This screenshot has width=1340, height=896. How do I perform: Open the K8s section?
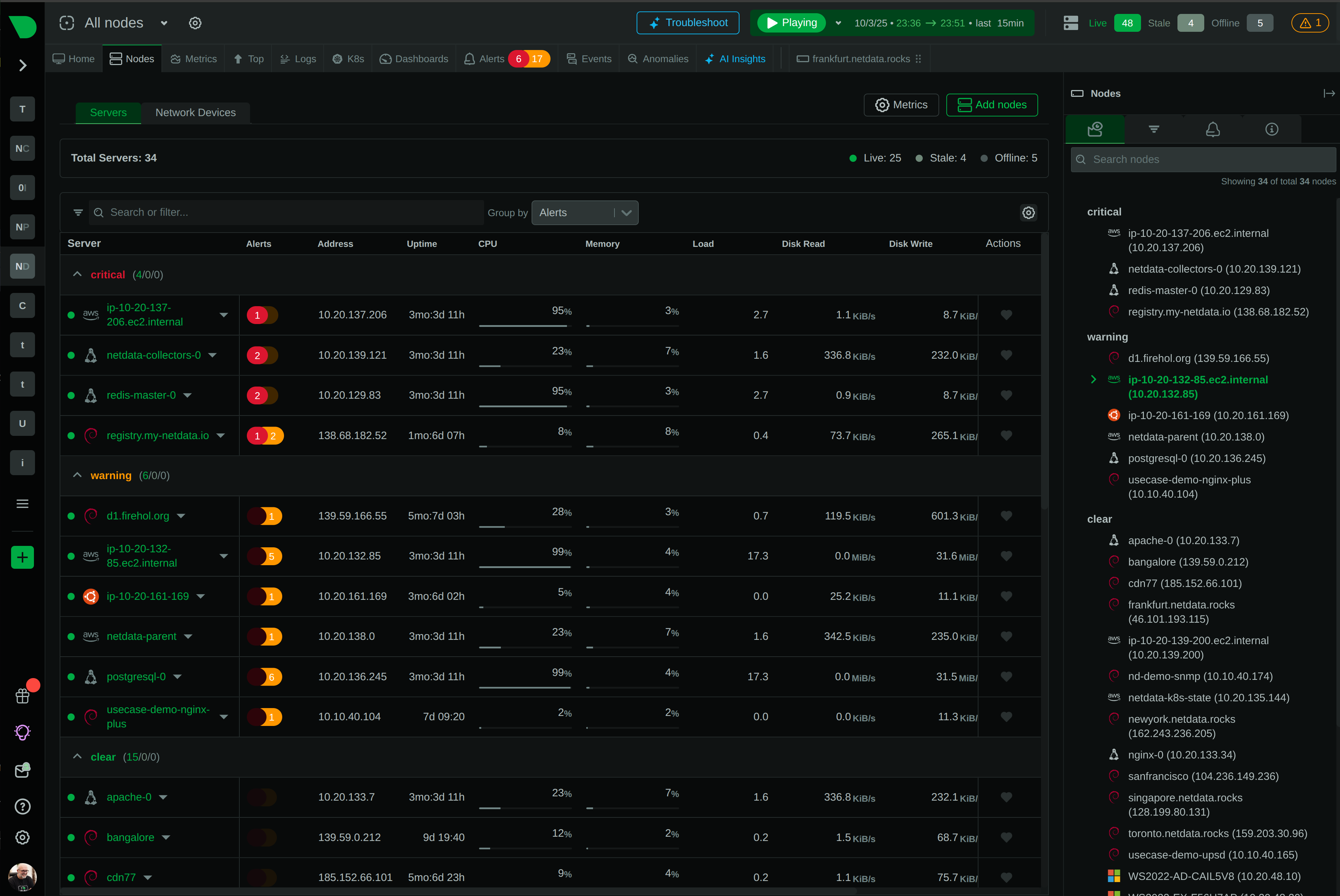tap(348, 58)
